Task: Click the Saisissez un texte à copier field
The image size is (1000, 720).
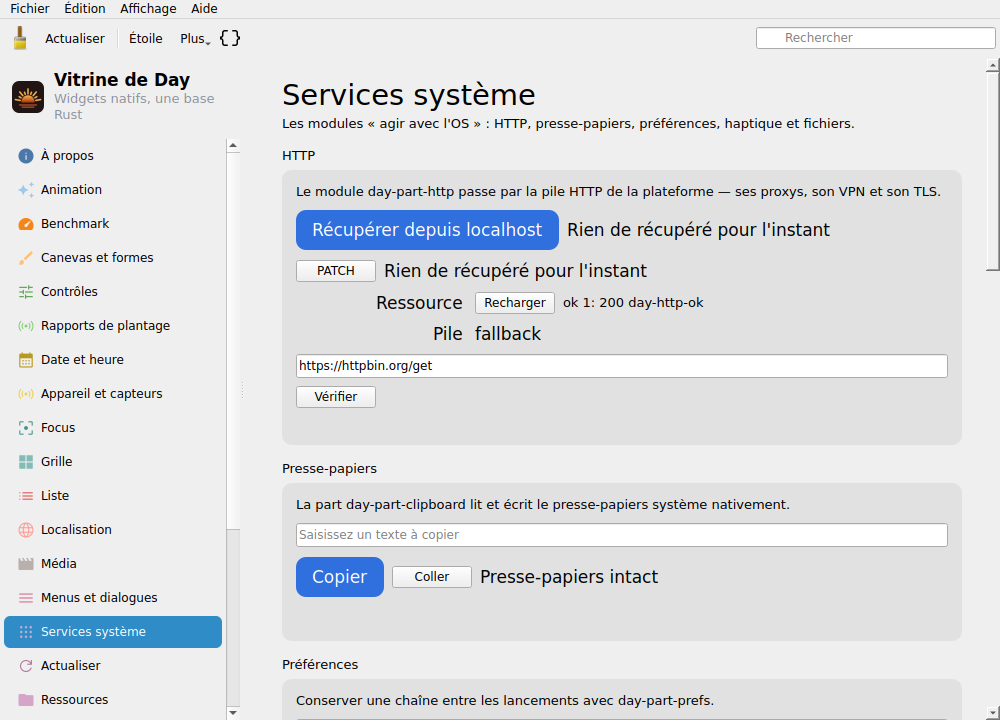Action: [x=622, y=535]
